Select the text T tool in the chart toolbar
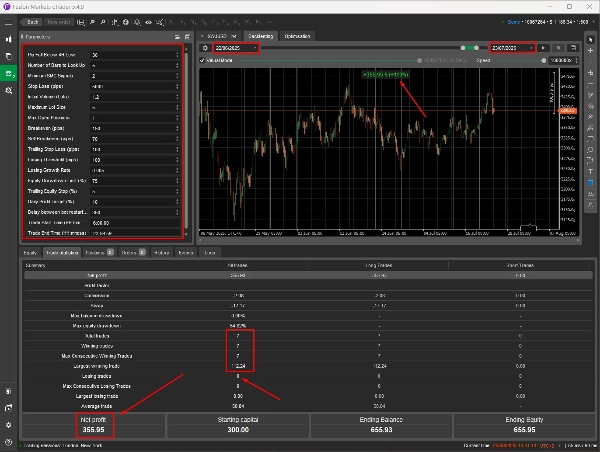 [x=590, y=171]
